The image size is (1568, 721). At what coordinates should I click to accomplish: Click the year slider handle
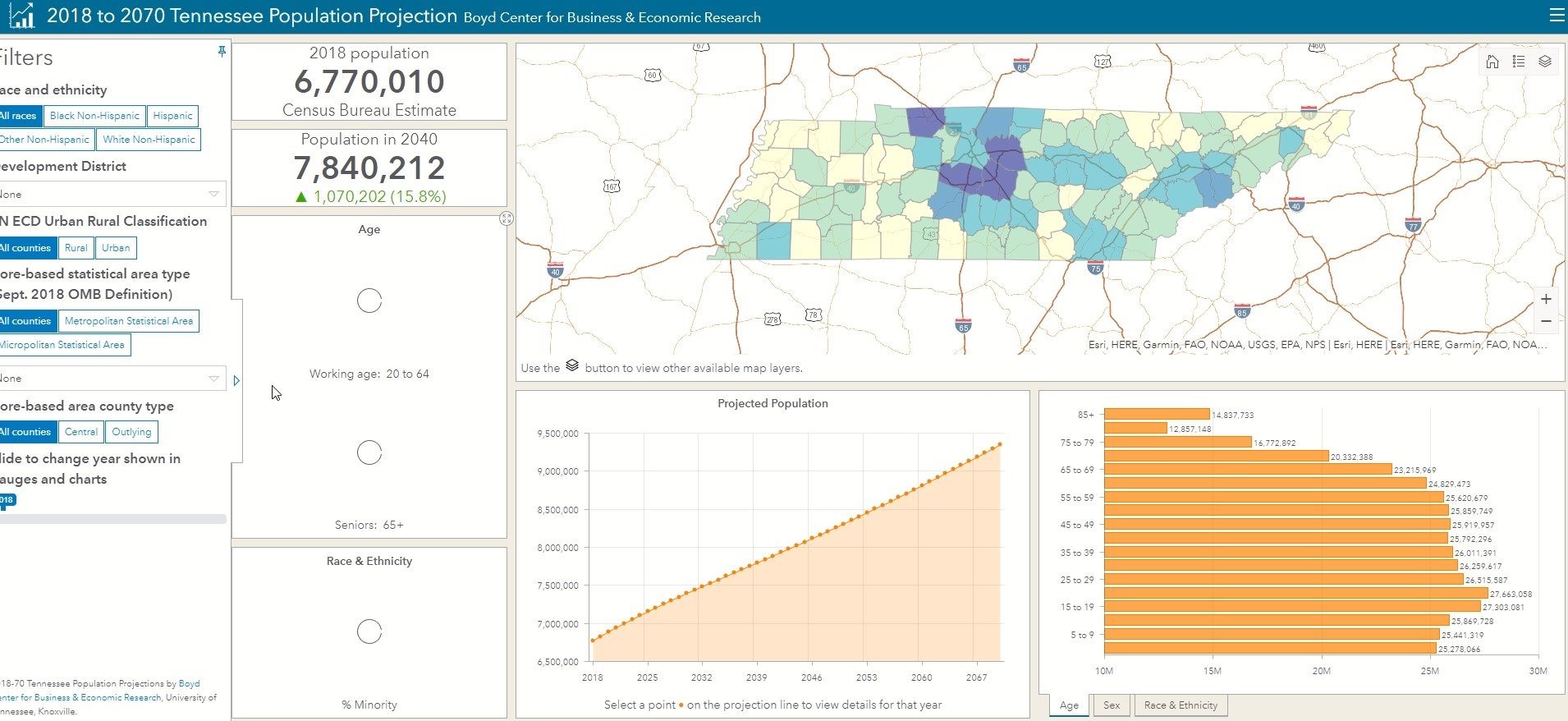[x=5, y=501]
